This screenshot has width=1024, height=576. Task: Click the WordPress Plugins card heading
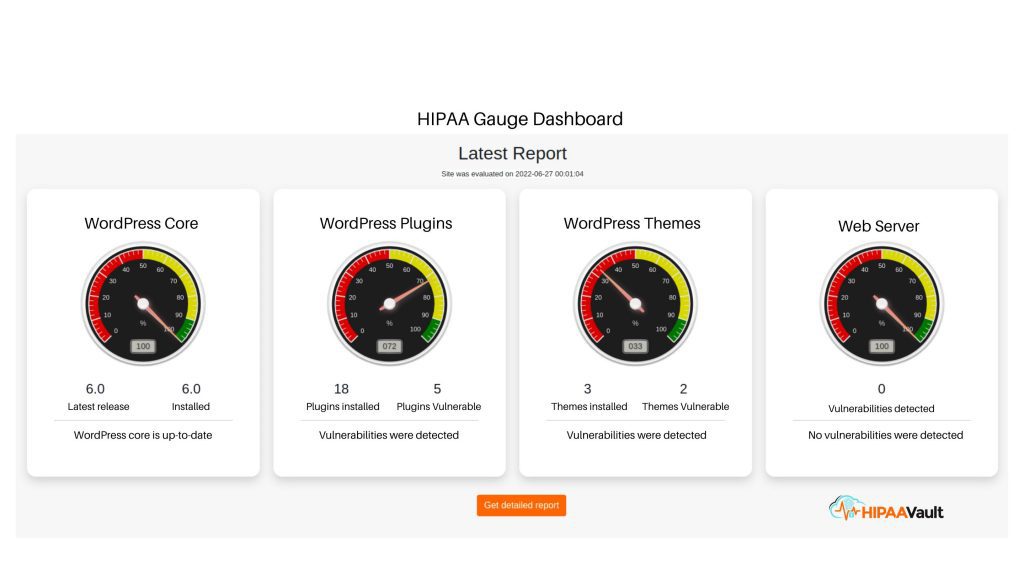[x=386, y=223]
